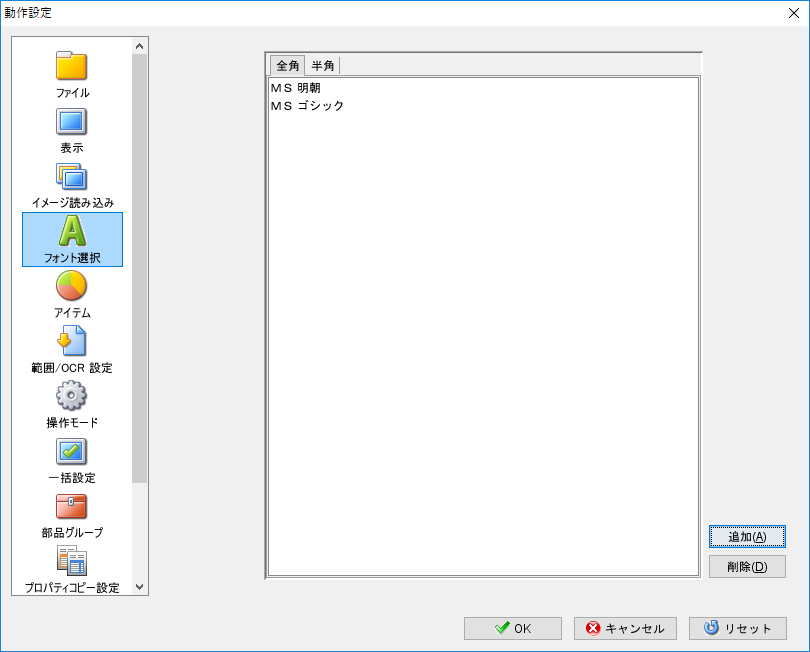Open the プロパティコピー設定 category

pyautogui.click(x=72, y=569)
